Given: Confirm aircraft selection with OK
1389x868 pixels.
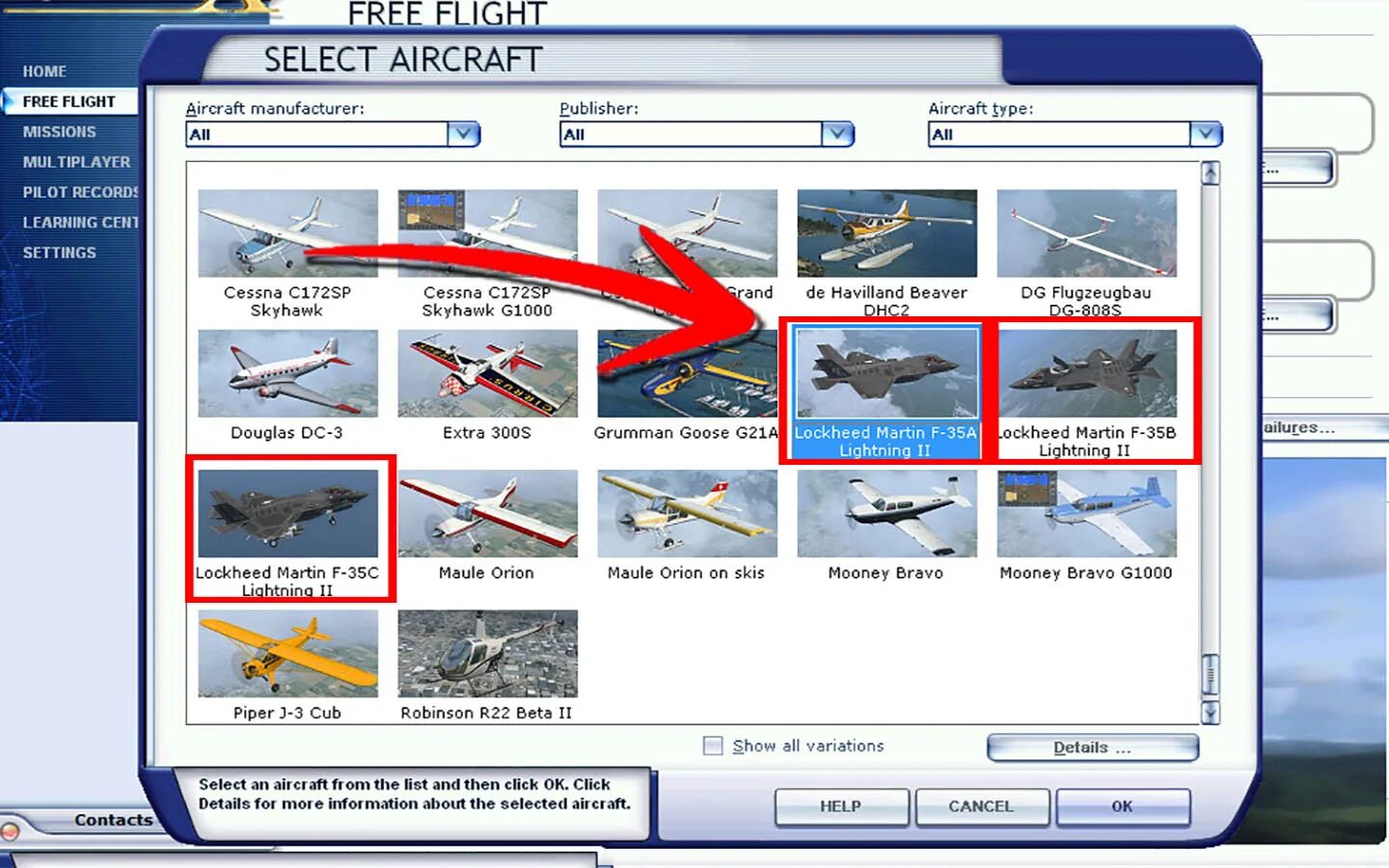Looking at the screenshot, I should pos(1123,806).
